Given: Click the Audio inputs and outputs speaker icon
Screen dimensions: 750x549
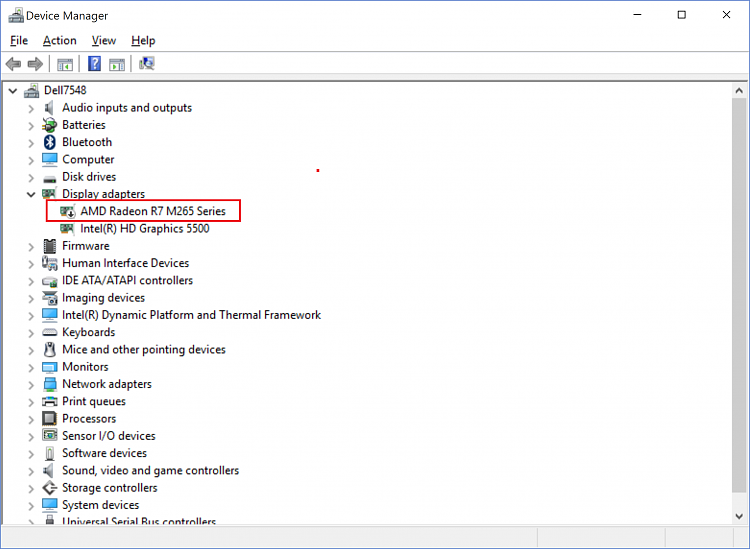Looking at the screenshot, I should (x=49, y=108).
